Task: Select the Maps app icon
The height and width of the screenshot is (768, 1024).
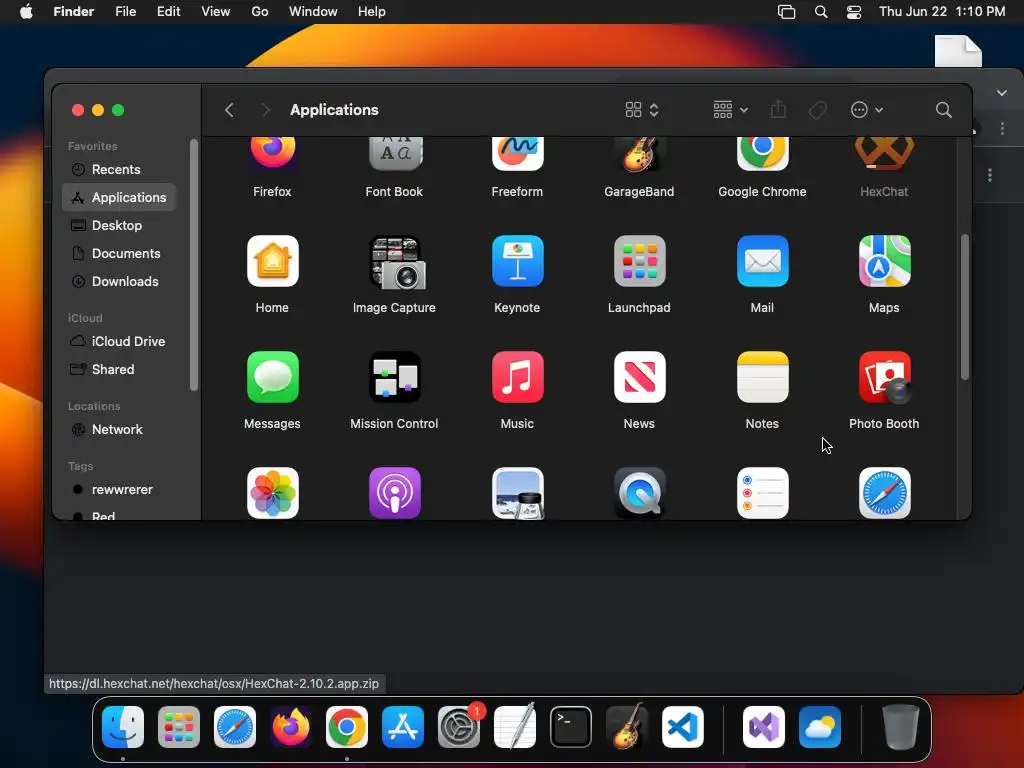Action: coord(884,261)
